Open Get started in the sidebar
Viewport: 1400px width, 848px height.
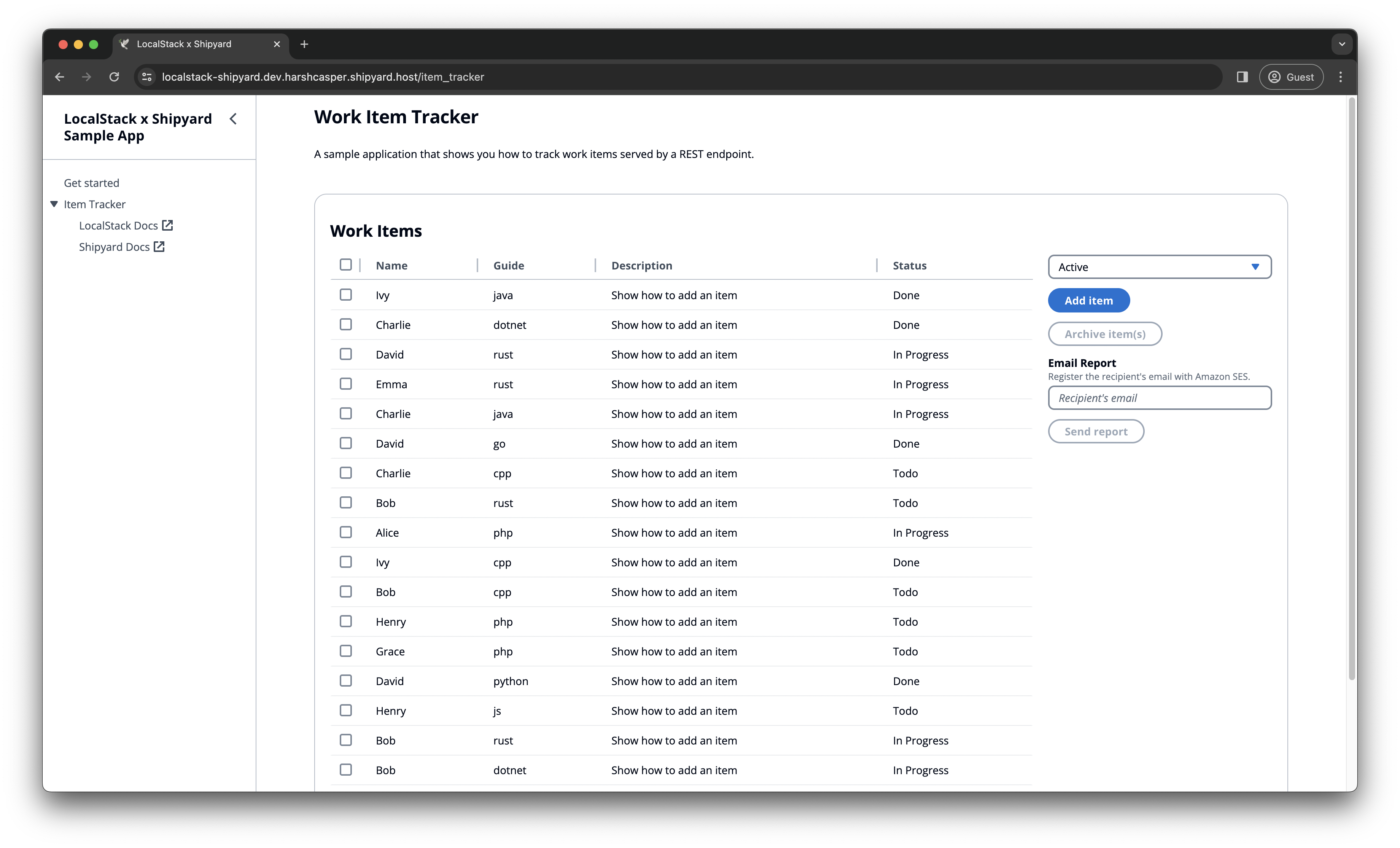(91, 183)
